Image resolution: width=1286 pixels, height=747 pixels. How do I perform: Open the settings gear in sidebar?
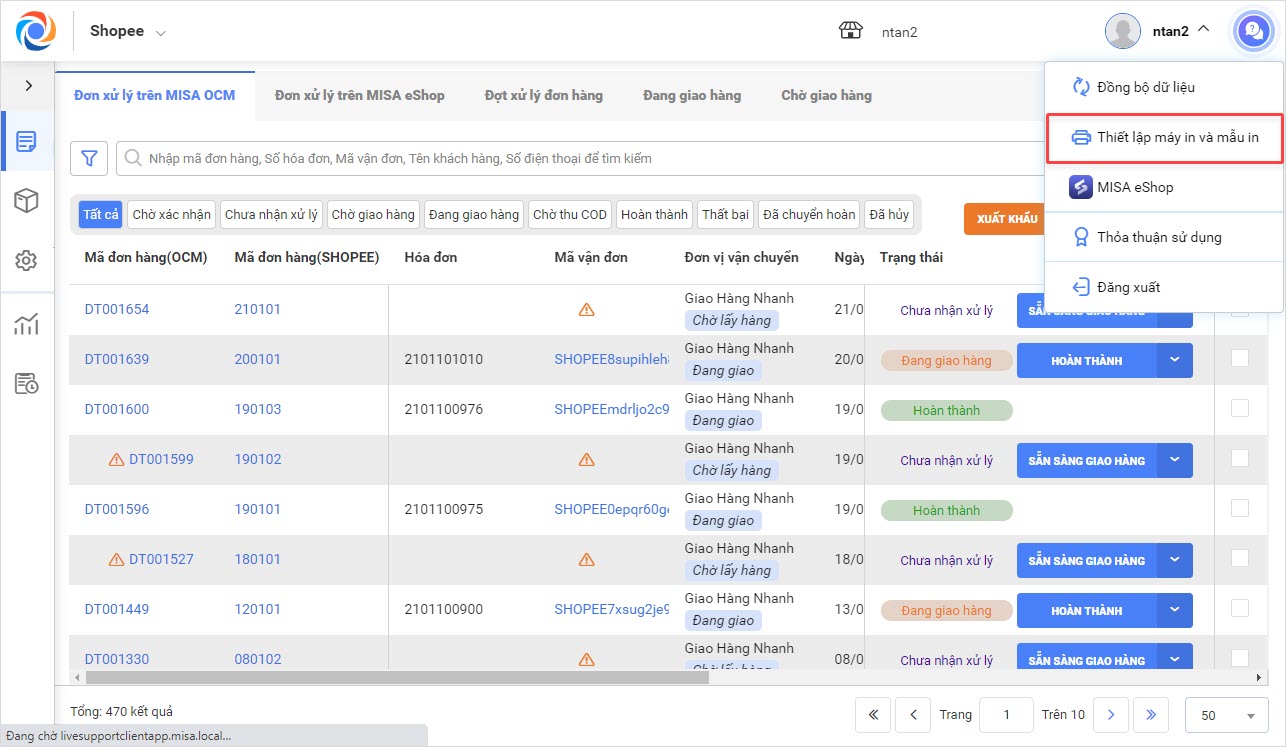[27, 261]
